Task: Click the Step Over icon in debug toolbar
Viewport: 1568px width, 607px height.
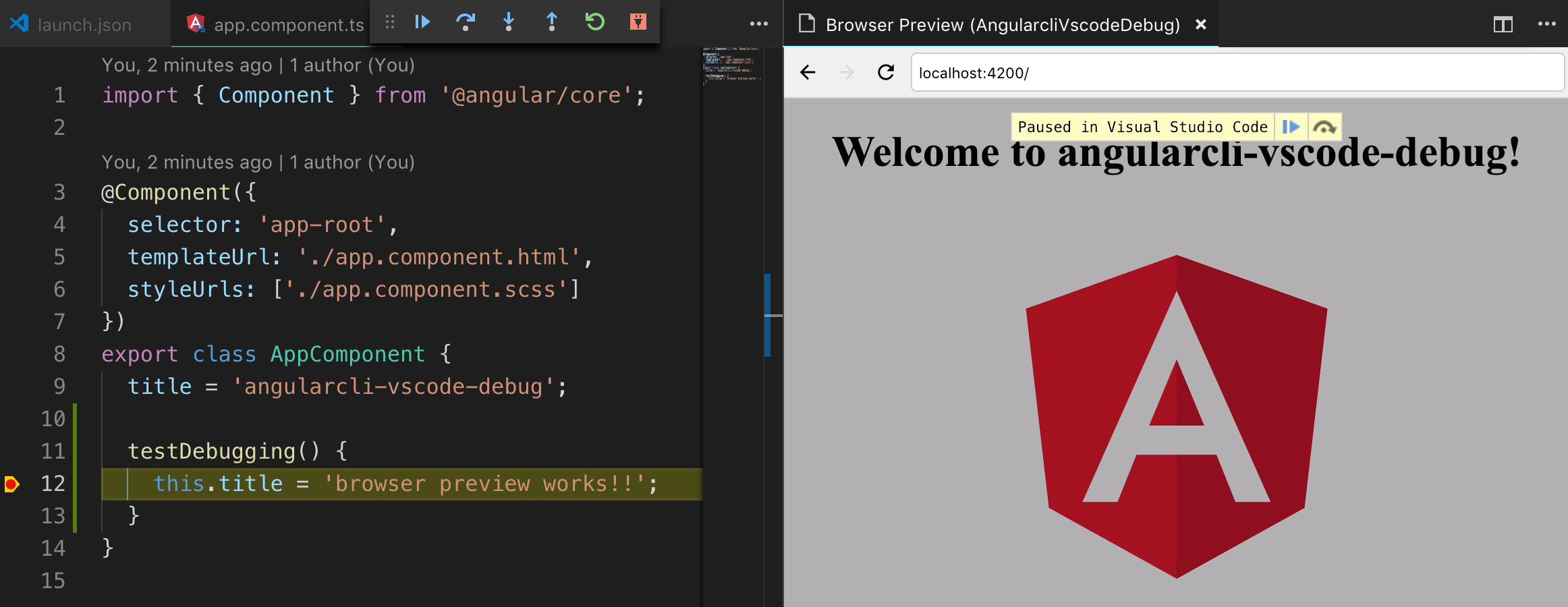Action: [466, 22]
